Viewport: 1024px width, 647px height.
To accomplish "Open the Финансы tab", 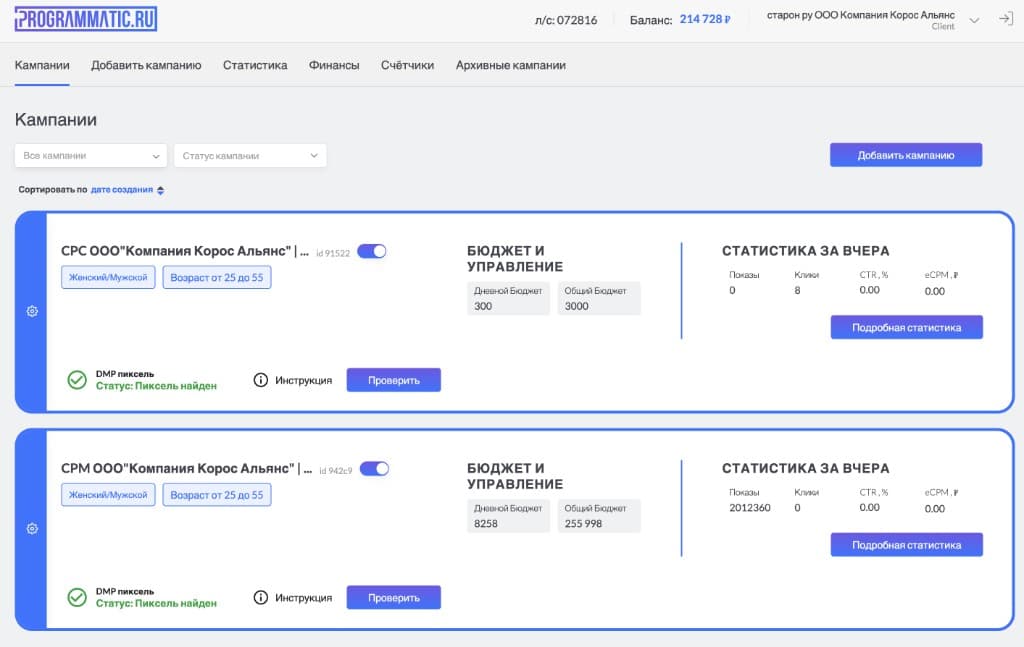I will pyautogui.click(x=334, y=65).
